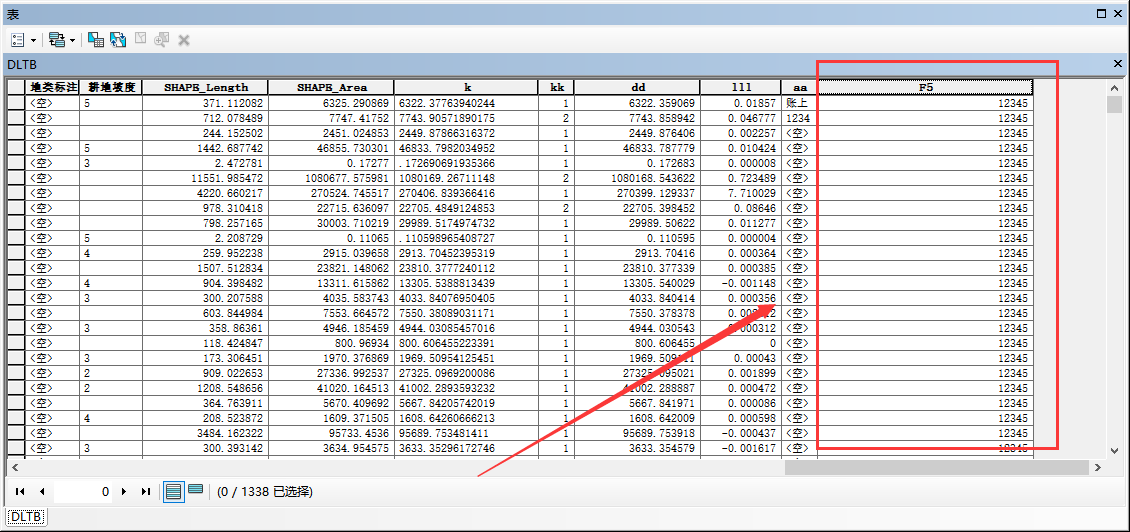
Task: Select the SHAPE_Area column header
Action: point(332,87)
